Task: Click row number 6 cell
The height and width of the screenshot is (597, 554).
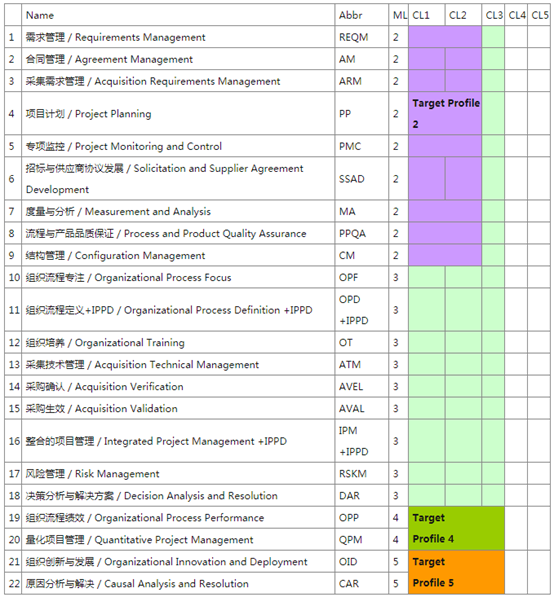Action: 13,179
